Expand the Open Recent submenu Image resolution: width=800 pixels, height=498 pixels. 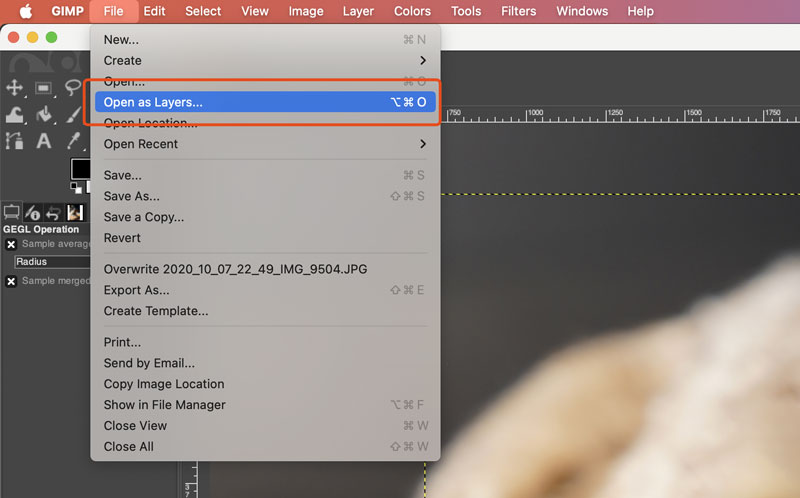265,144
